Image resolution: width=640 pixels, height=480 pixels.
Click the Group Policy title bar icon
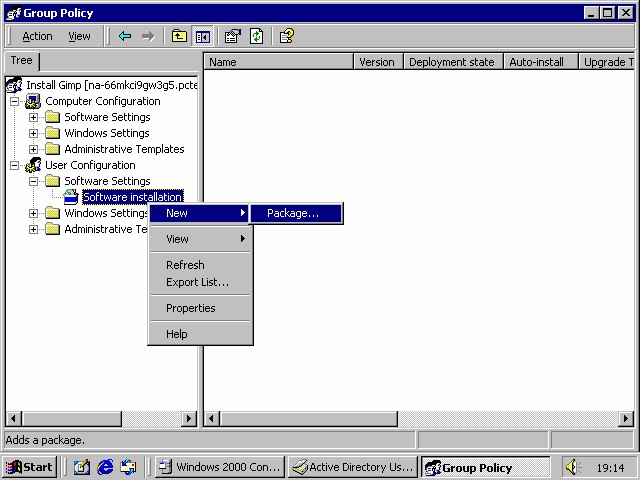[13, 13]
